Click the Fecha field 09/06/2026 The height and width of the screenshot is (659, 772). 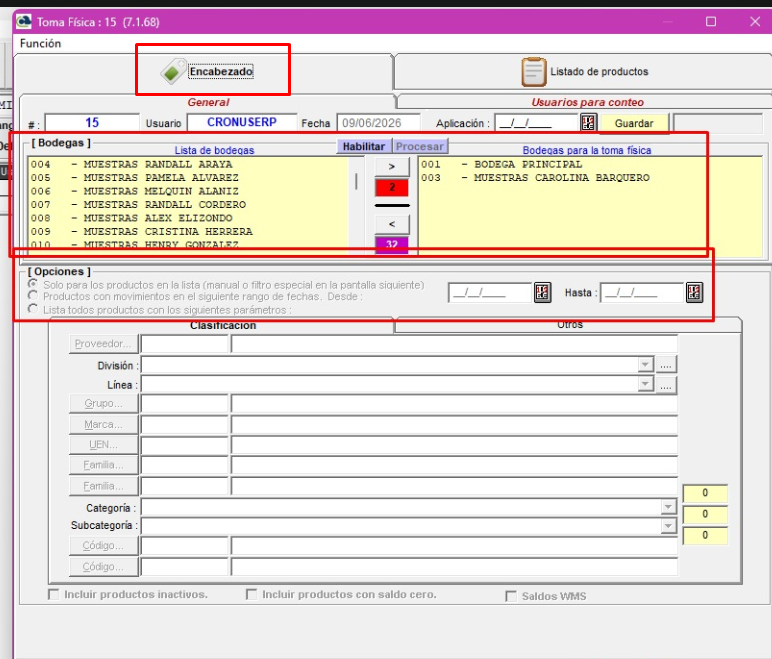379,123
